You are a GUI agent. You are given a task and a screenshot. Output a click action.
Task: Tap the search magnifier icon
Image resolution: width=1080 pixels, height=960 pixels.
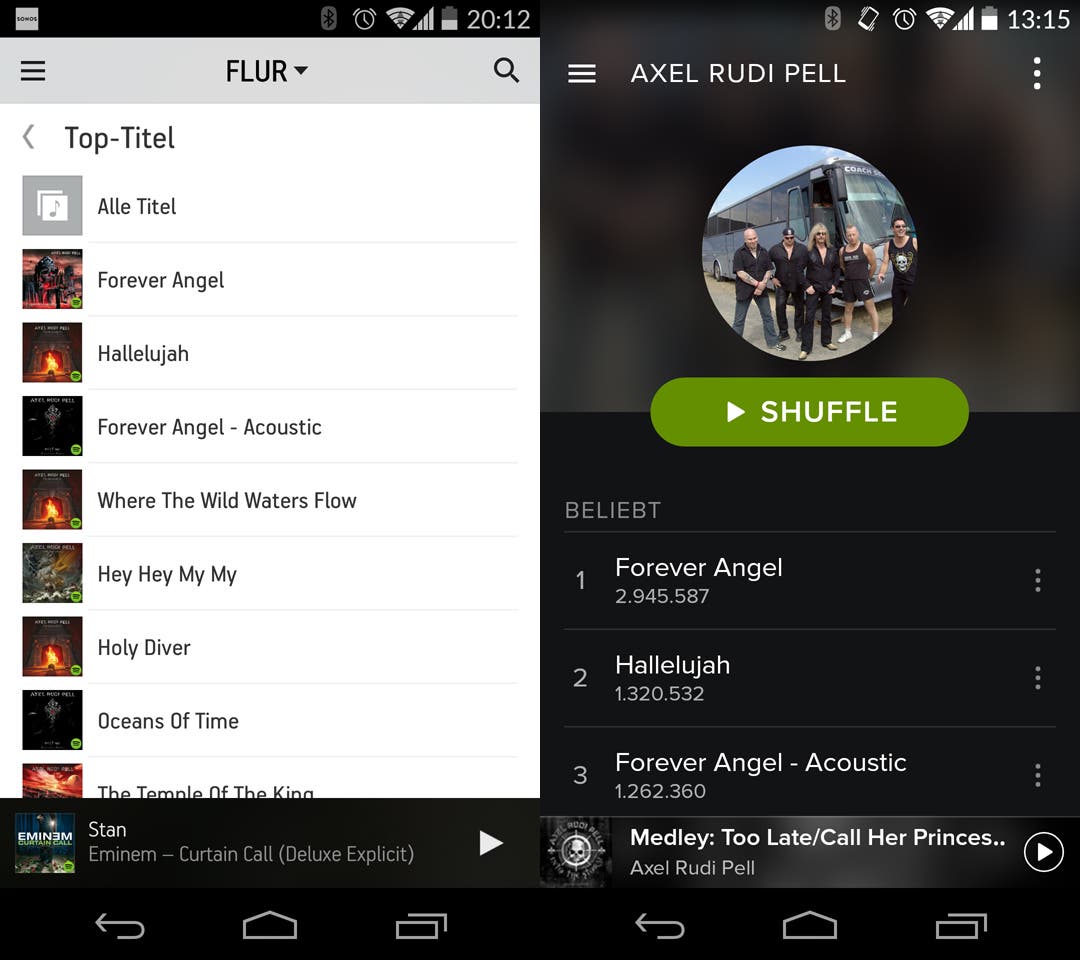point(506,70)
